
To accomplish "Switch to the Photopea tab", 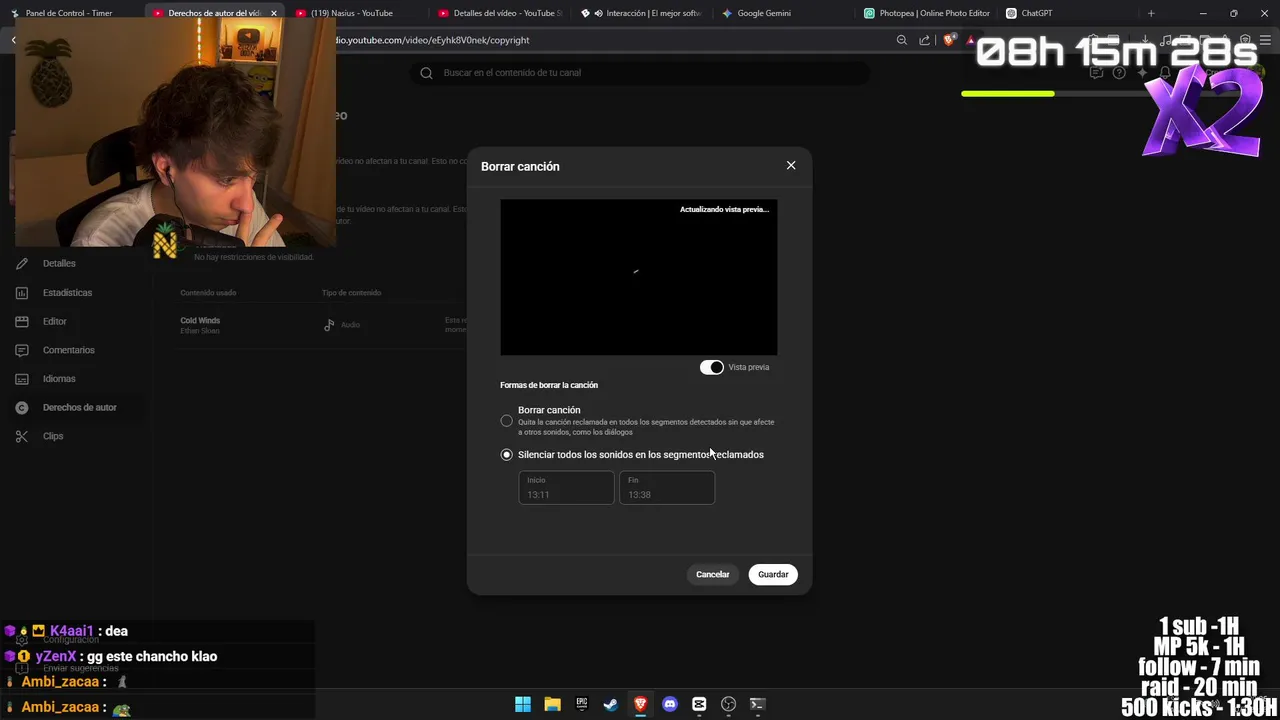I will [926, 13].
